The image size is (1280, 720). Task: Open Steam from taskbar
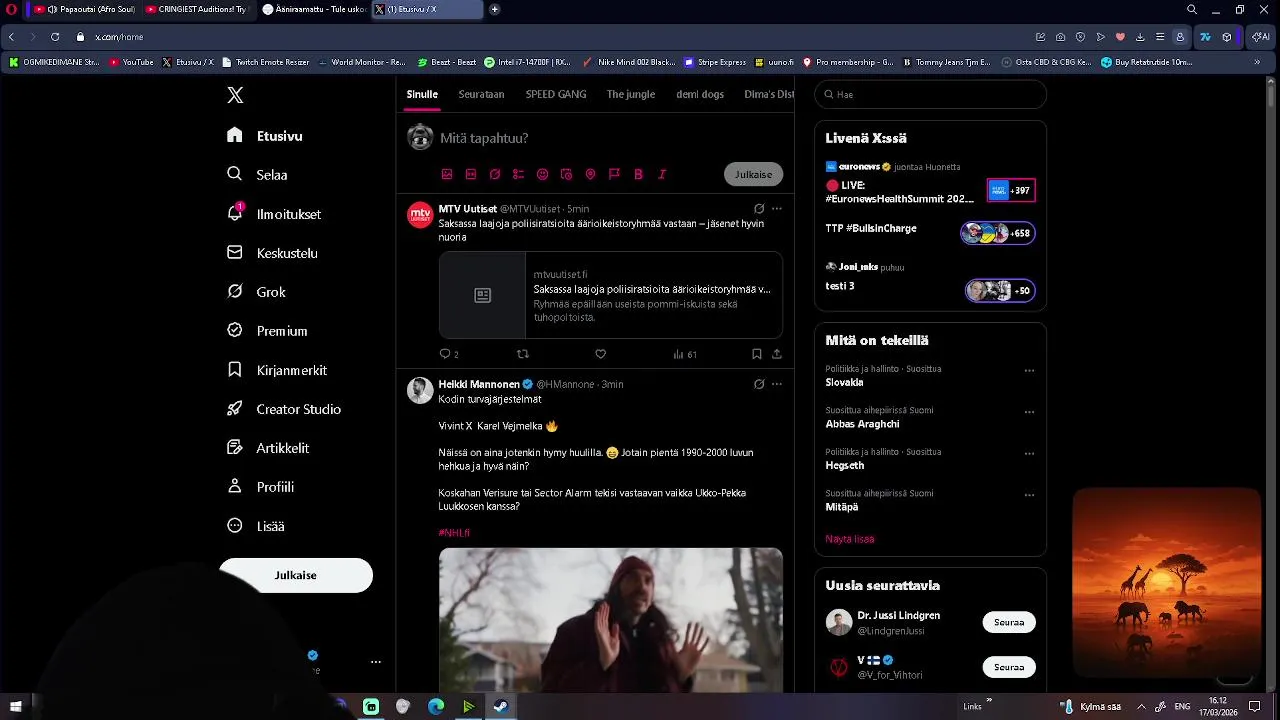click(x=501, y=707)
